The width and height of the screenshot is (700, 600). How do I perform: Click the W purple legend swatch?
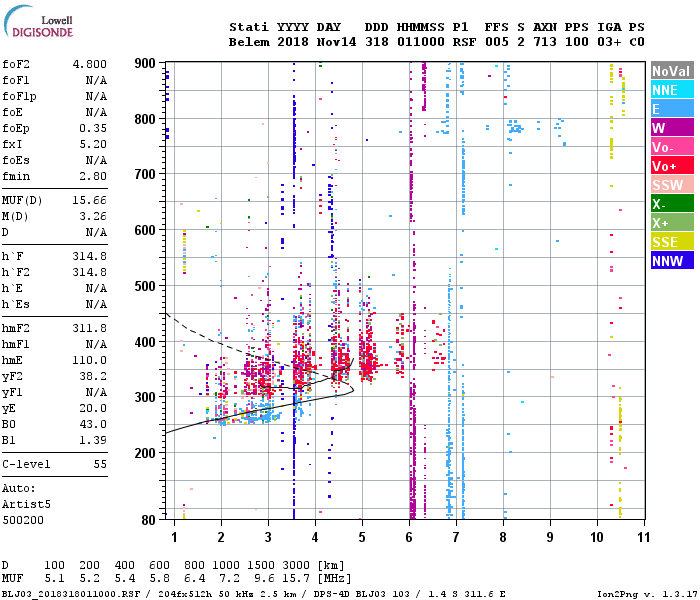[x=672, y=128]
